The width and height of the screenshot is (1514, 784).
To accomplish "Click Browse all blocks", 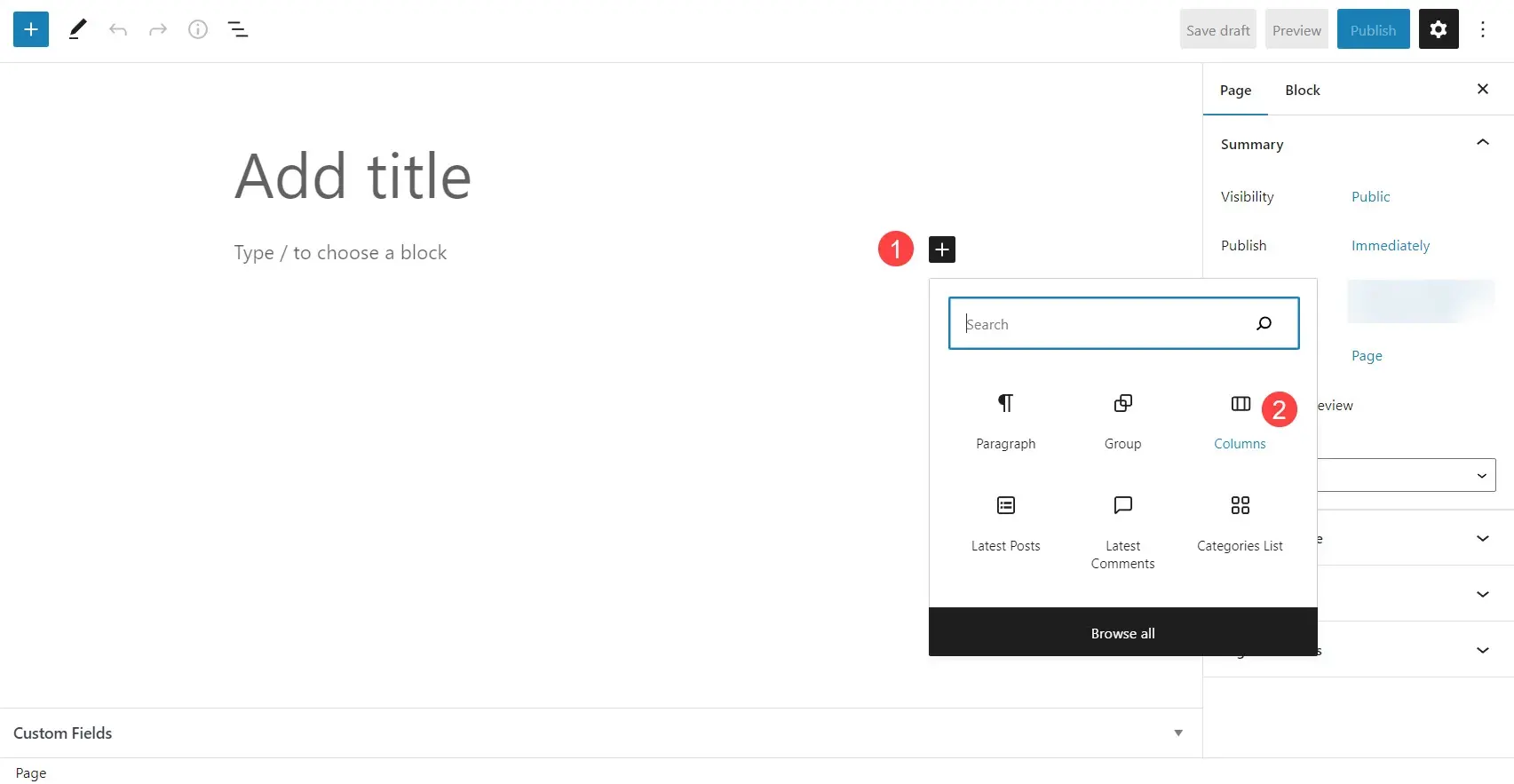I will [x=1122, y=632].
